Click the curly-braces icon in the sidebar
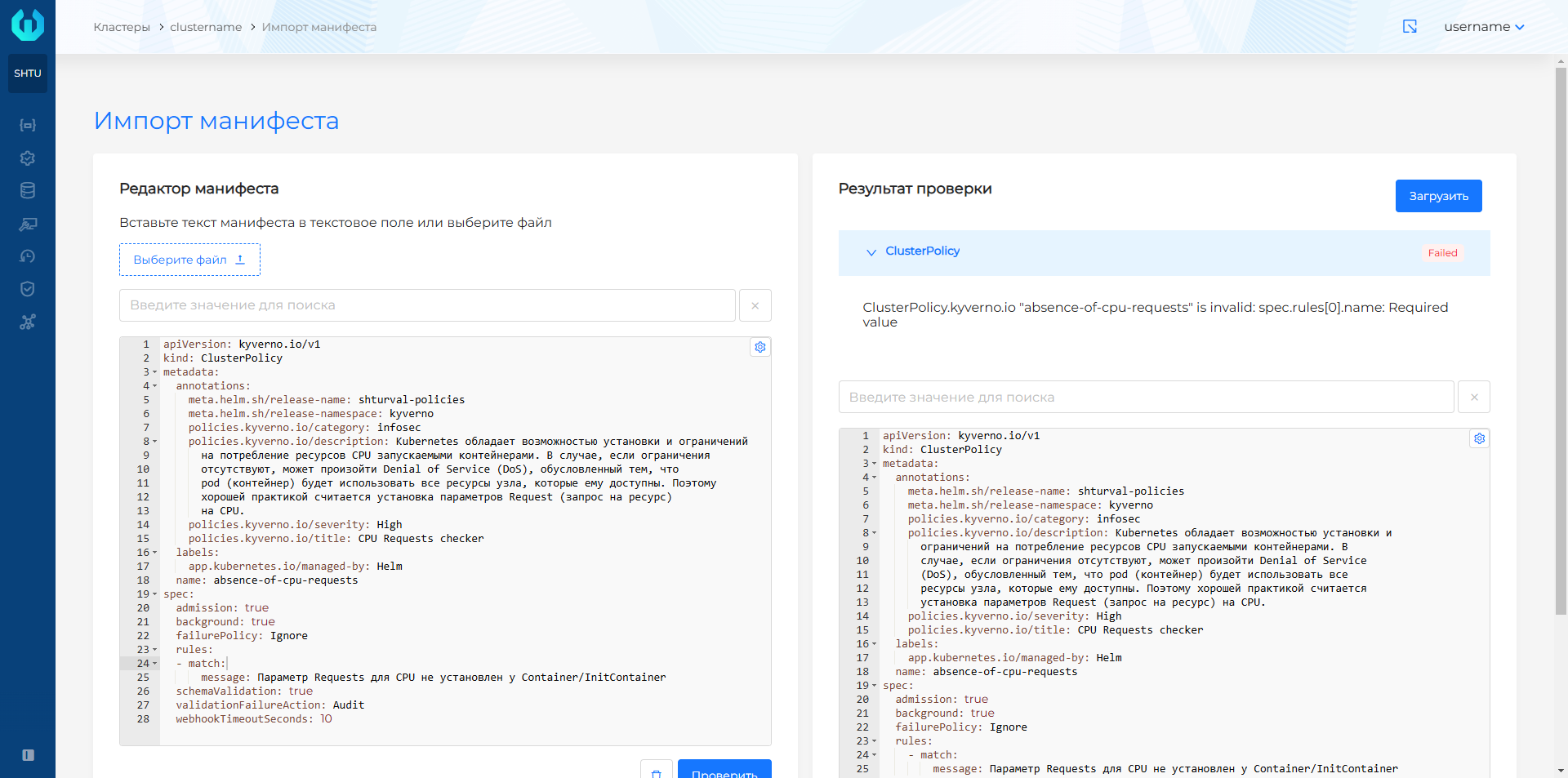Viewport: 1568px width, 778px height. [x=28, y=125]
